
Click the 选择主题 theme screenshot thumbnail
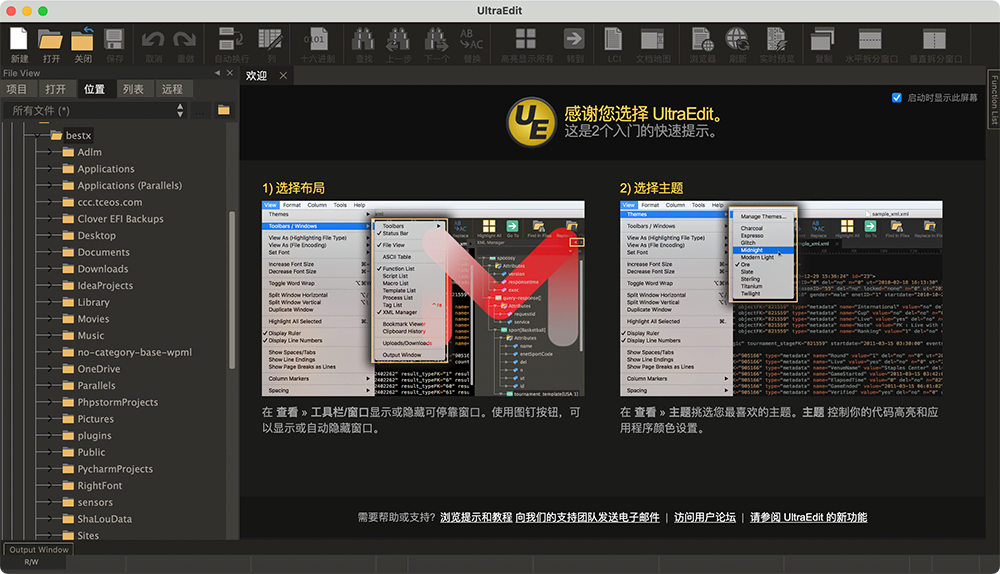point(781,298)
